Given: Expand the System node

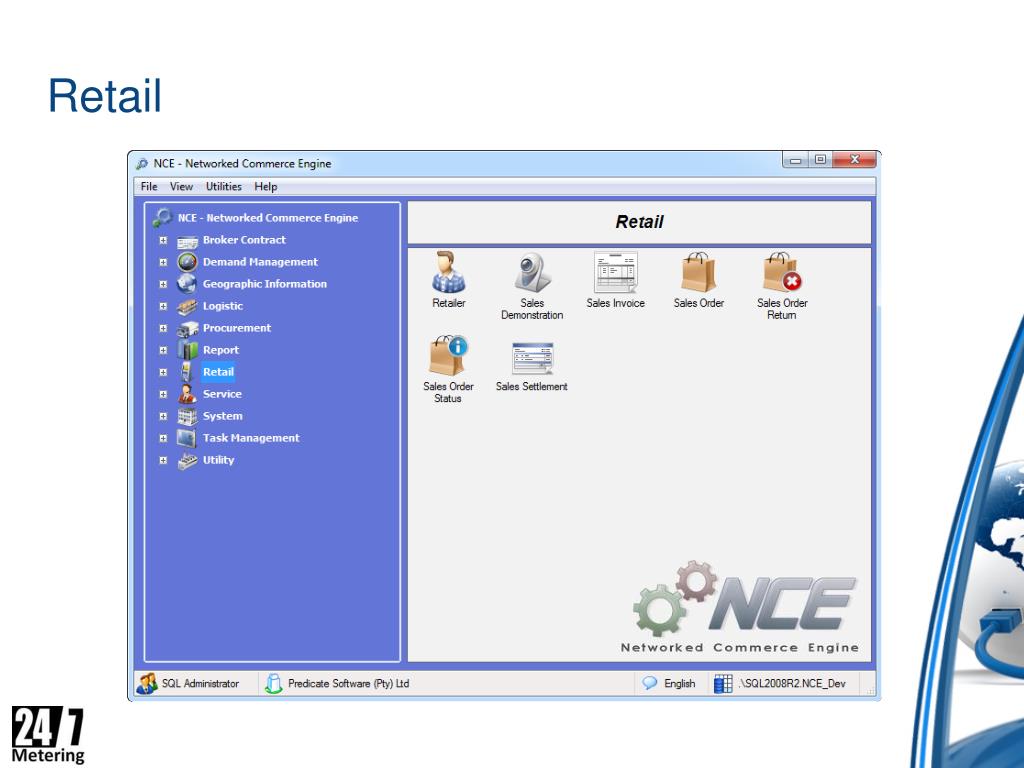Looking at the screenshot, I should coord(163,416).
